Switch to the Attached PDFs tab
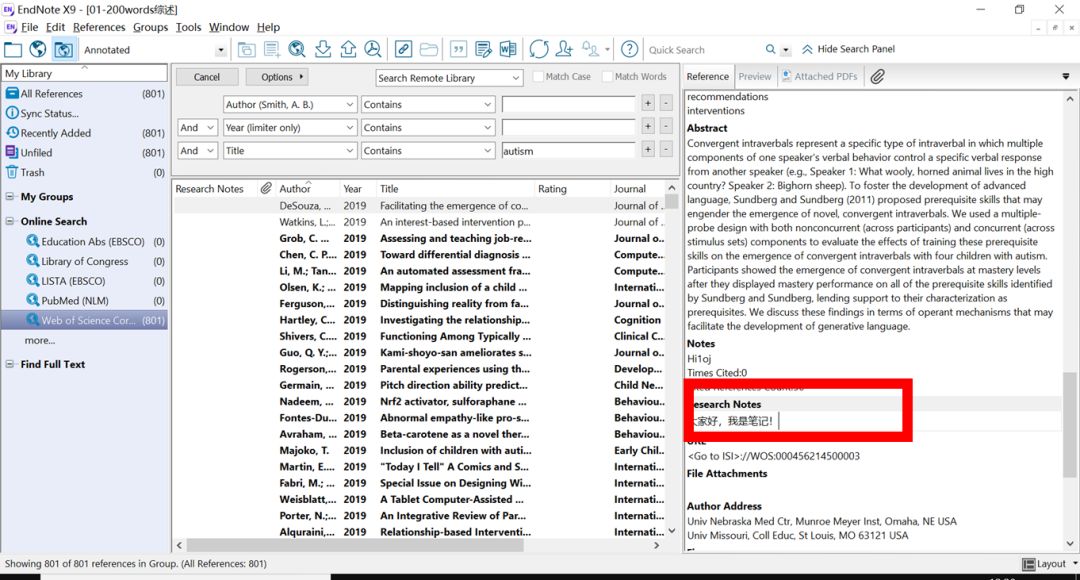The width and height of the screenshot is (1080, 580). (820, 76)
